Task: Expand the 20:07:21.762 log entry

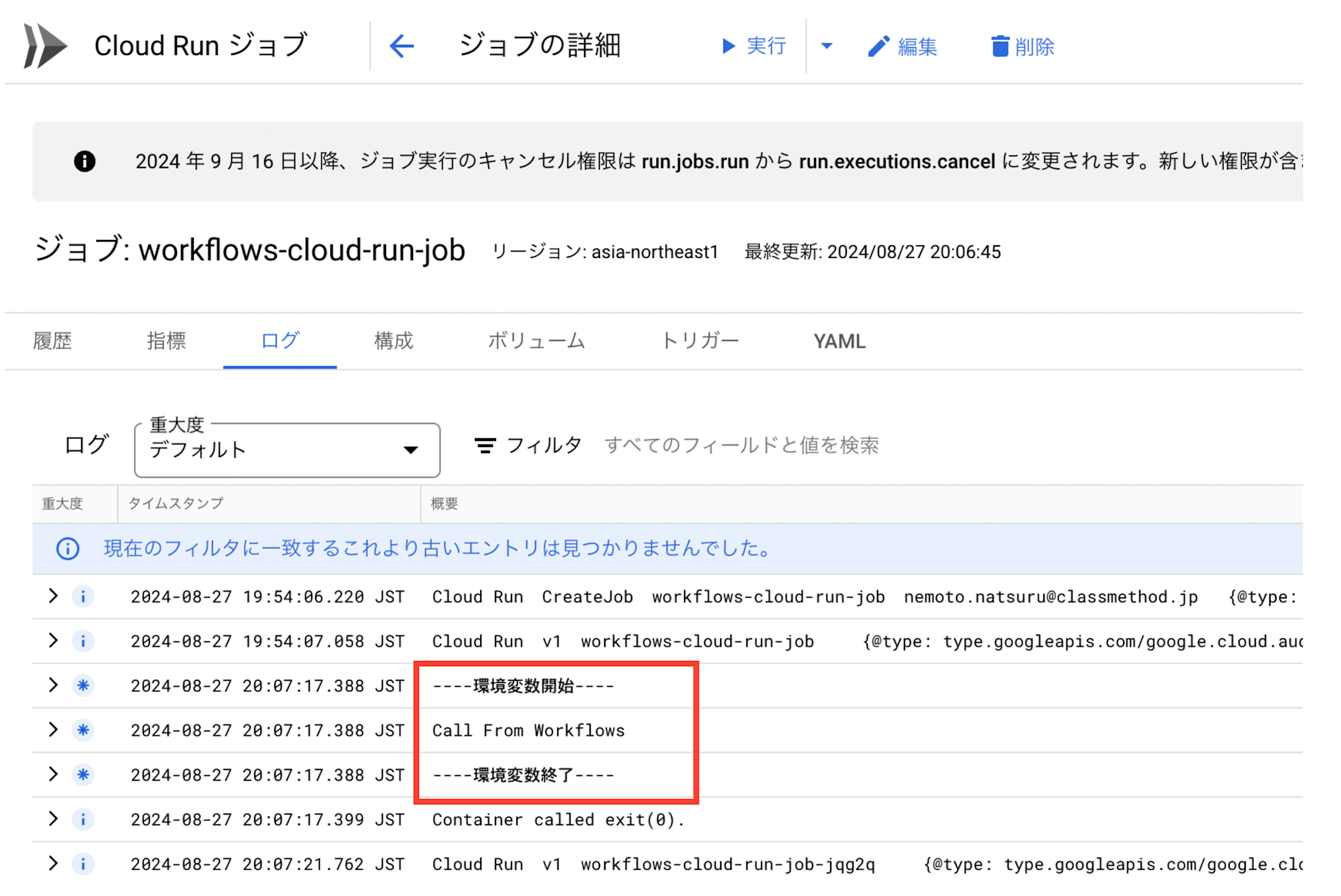Action: click(x=53, y=863)
